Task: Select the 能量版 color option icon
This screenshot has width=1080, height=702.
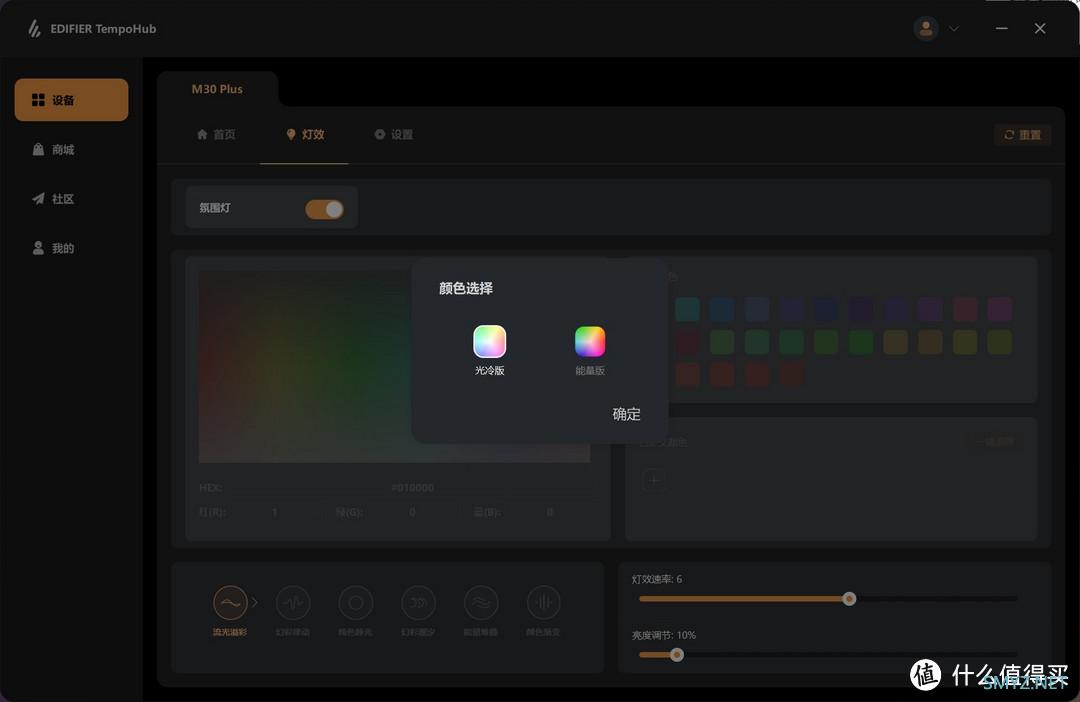Action: [590, 342]
